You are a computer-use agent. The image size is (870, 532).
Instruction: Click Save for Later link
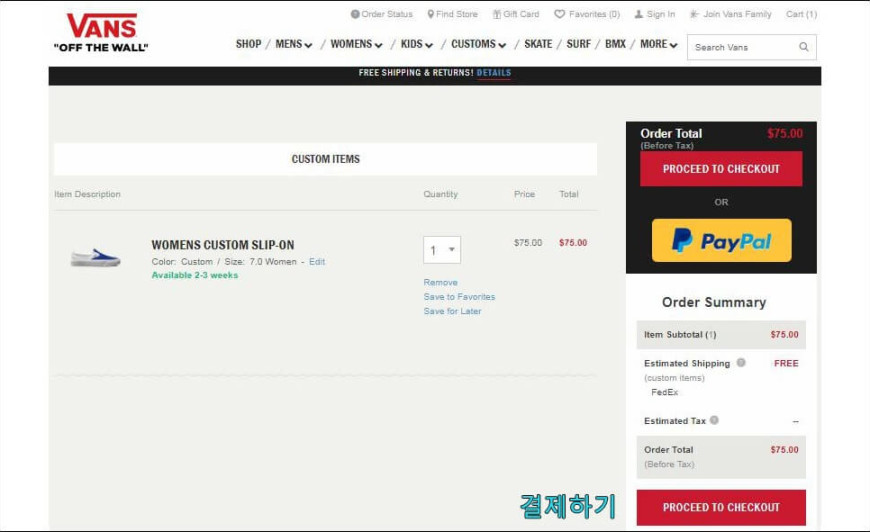click(452, 311)
